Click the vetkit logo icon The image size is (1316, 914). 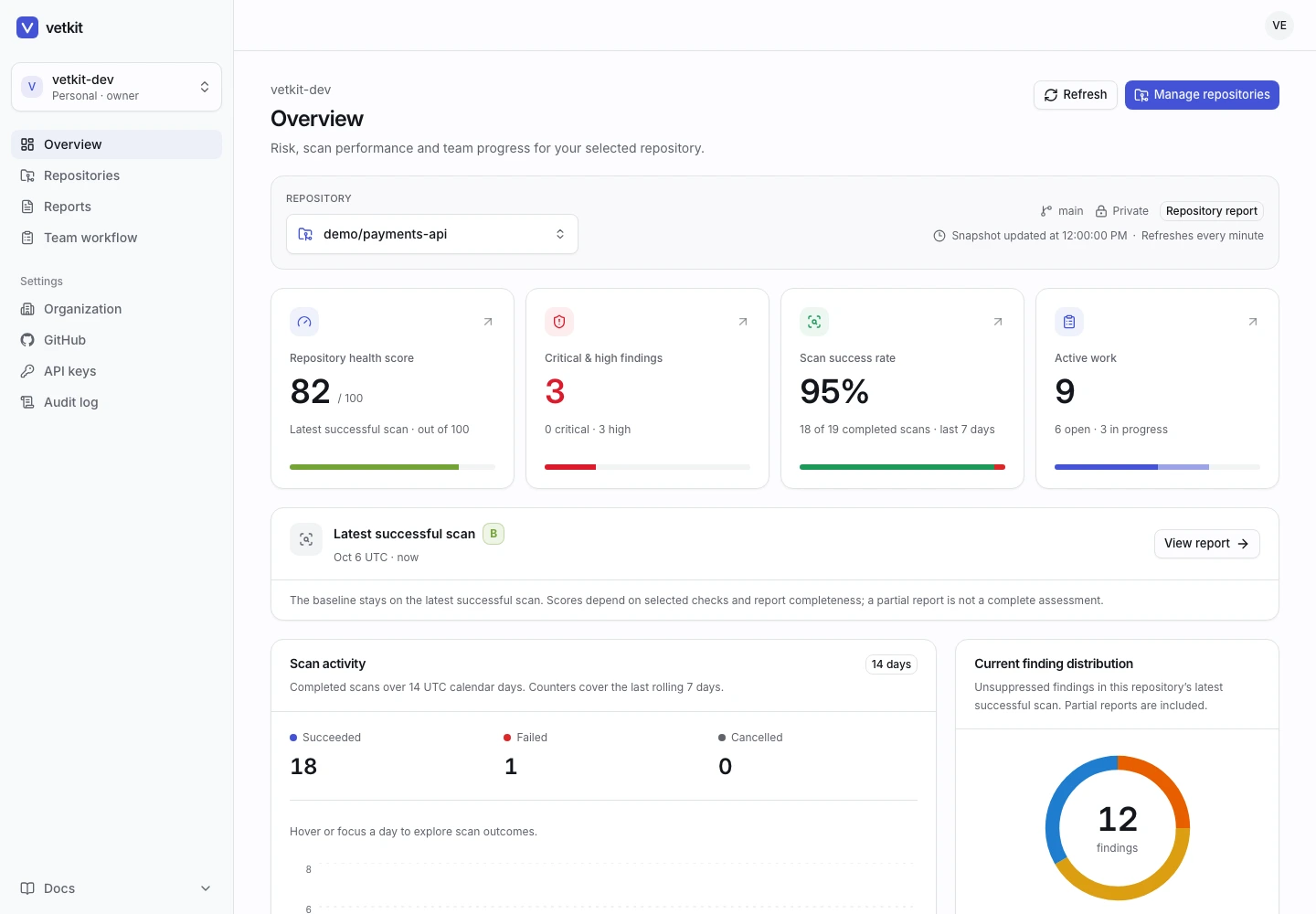pos(27,27)
